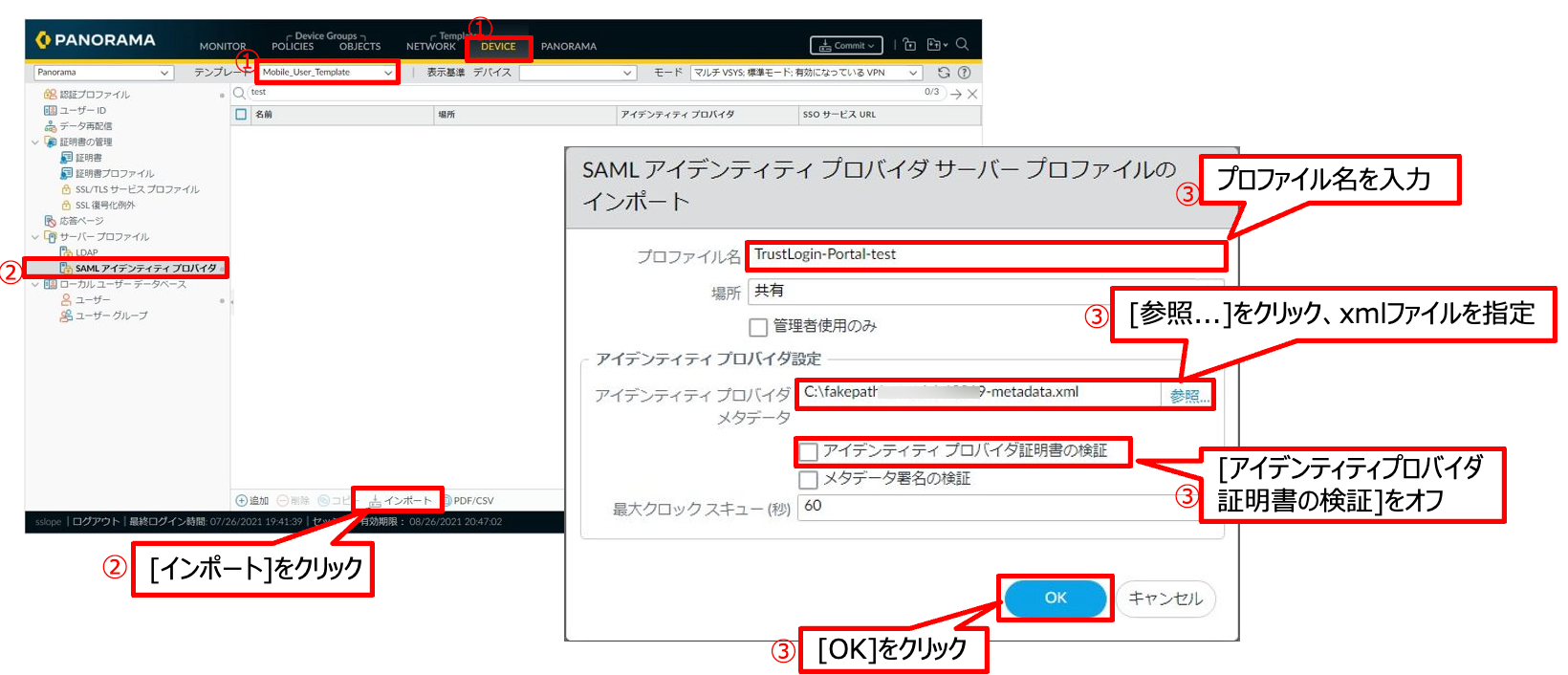Open 応答ページ in the sidebar

click(x=81, y=221)
